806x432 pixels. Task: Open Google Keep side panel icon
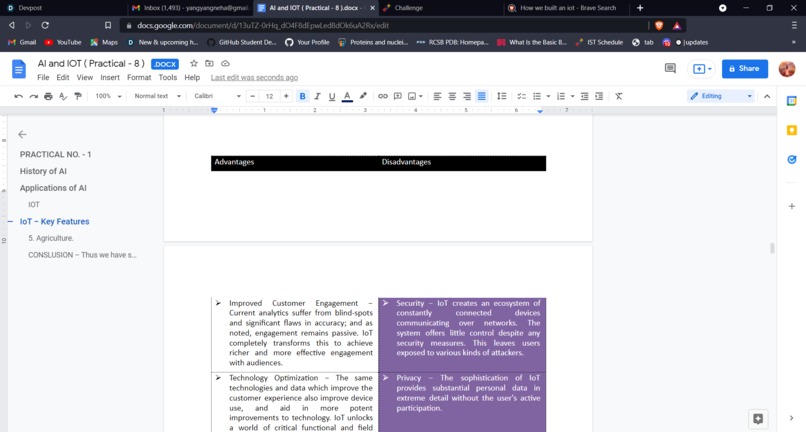[x=792, y=131]
